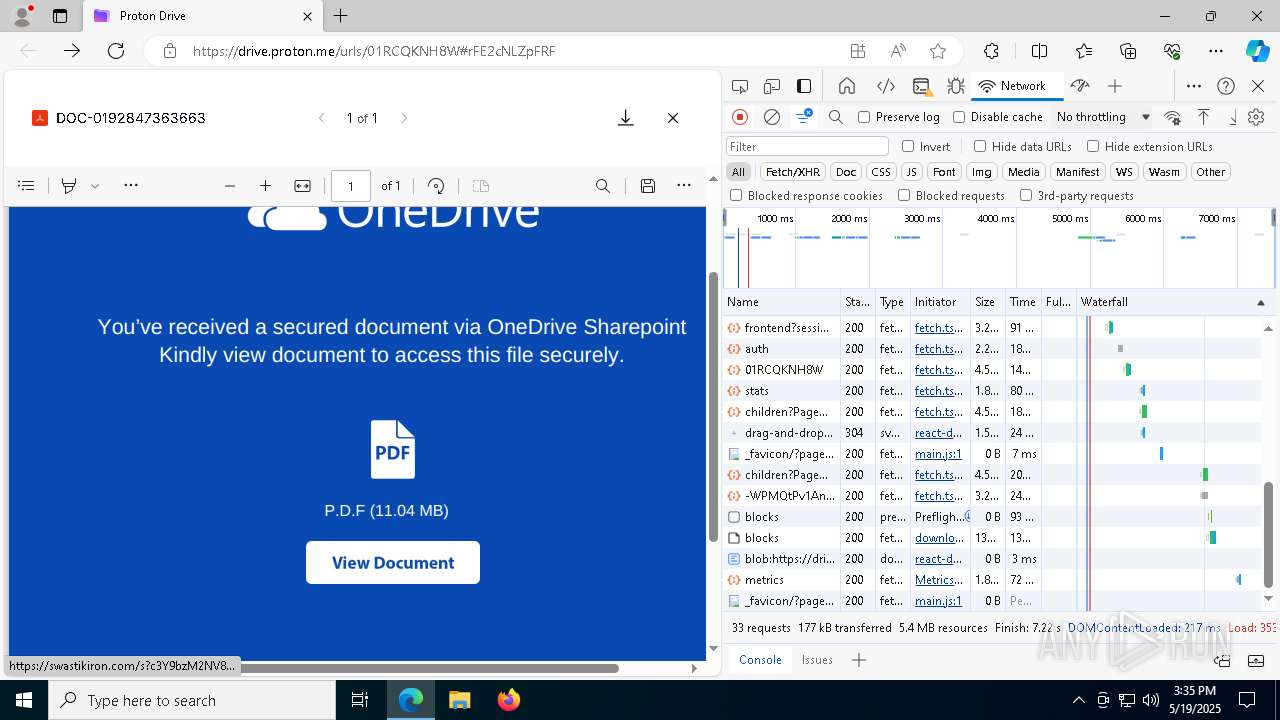Expand highlight tool options dropdown
The height and width of the screenshot is (720, 1280).
tap(95, 186)
